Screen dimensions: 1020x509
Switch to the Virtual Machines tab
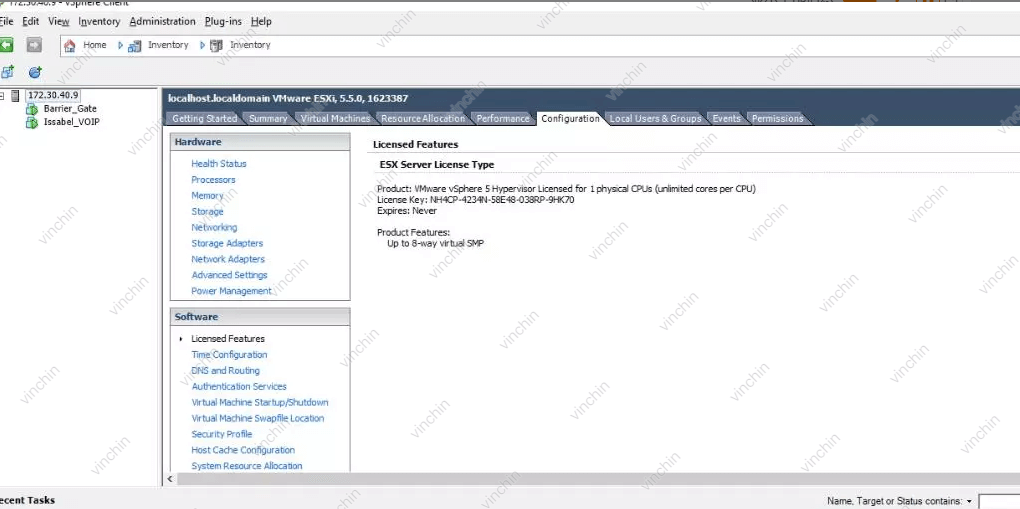[335, 119]
